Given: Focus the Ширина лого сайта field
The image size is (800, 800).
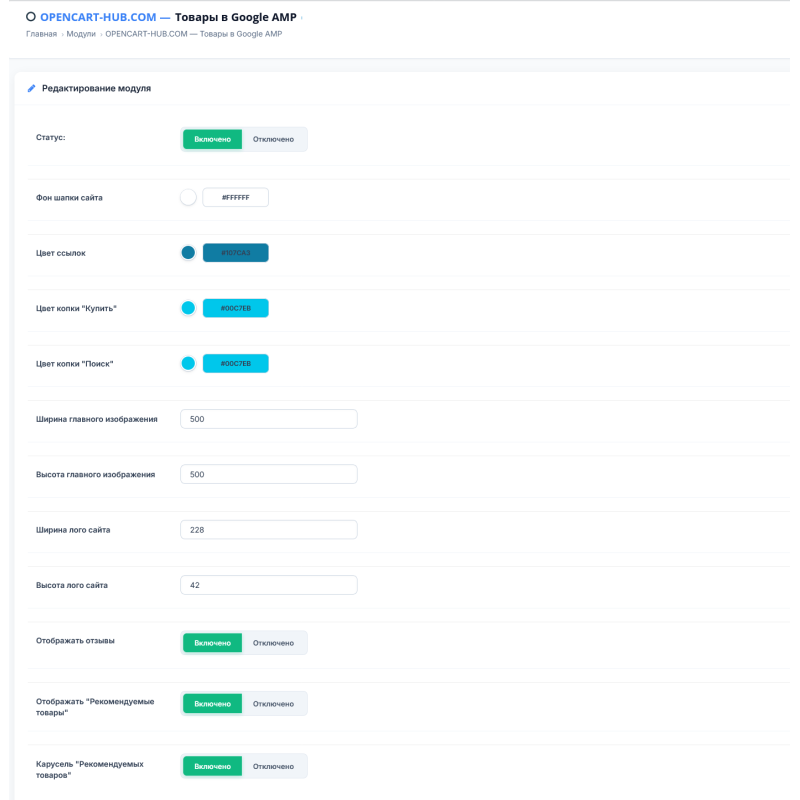Looking at the screenshot, I should point(269,530).
